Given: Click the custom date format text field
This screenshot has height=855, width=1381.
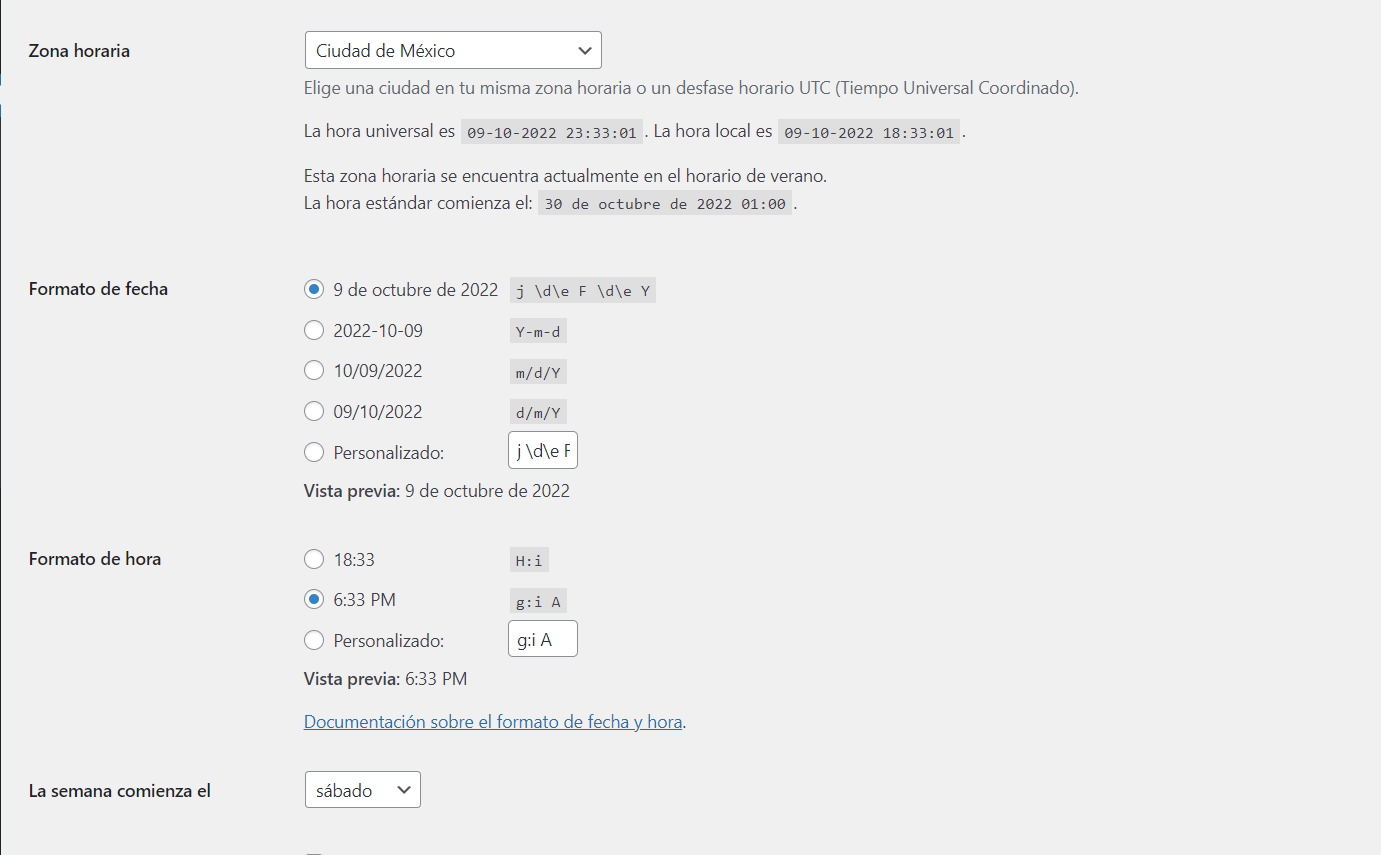Looking at the screenshot, I should pyautogui.click(x=543, y=450).
